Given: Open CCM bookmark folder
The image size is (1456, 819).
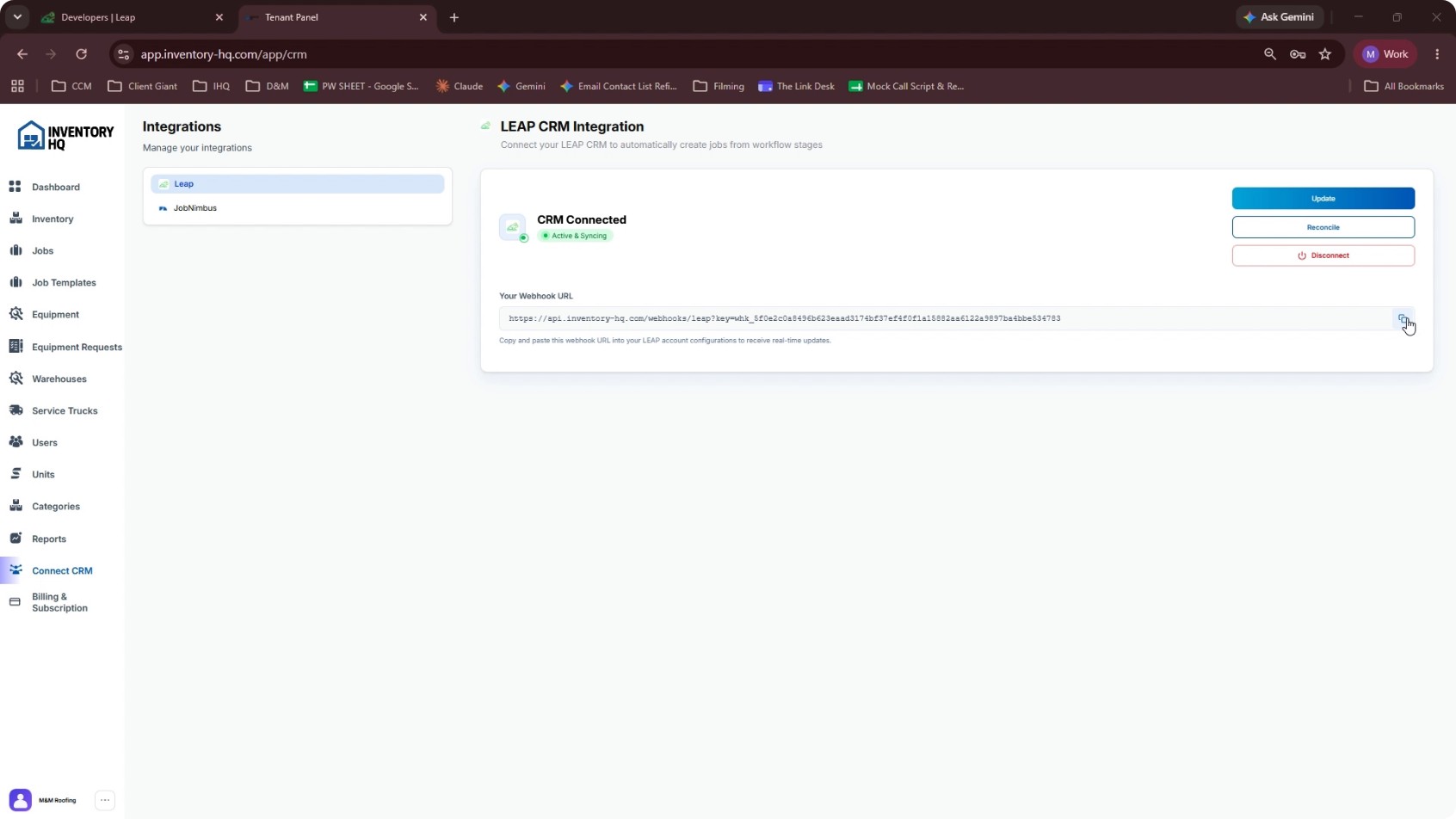Looking at the screenshot, I should (x=71, y=86).
